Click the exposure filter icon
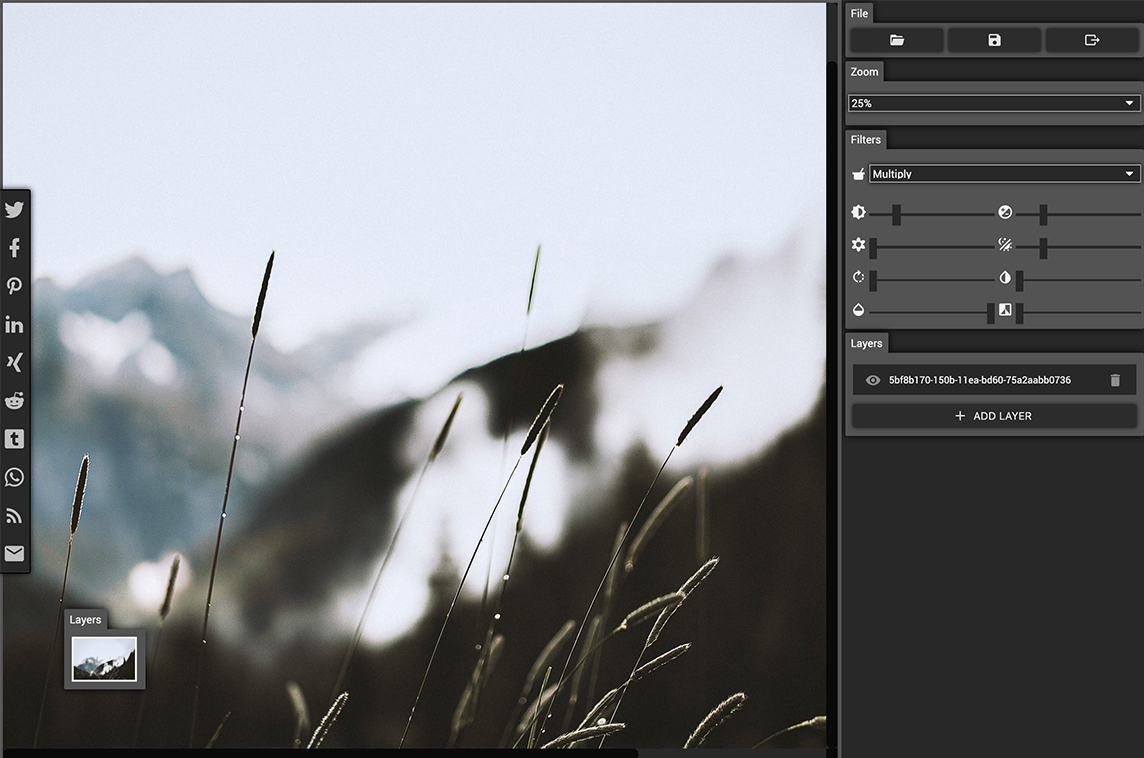Image resolution: width=1144 pixels, height=758 pixels. [x=1005, y=212]
